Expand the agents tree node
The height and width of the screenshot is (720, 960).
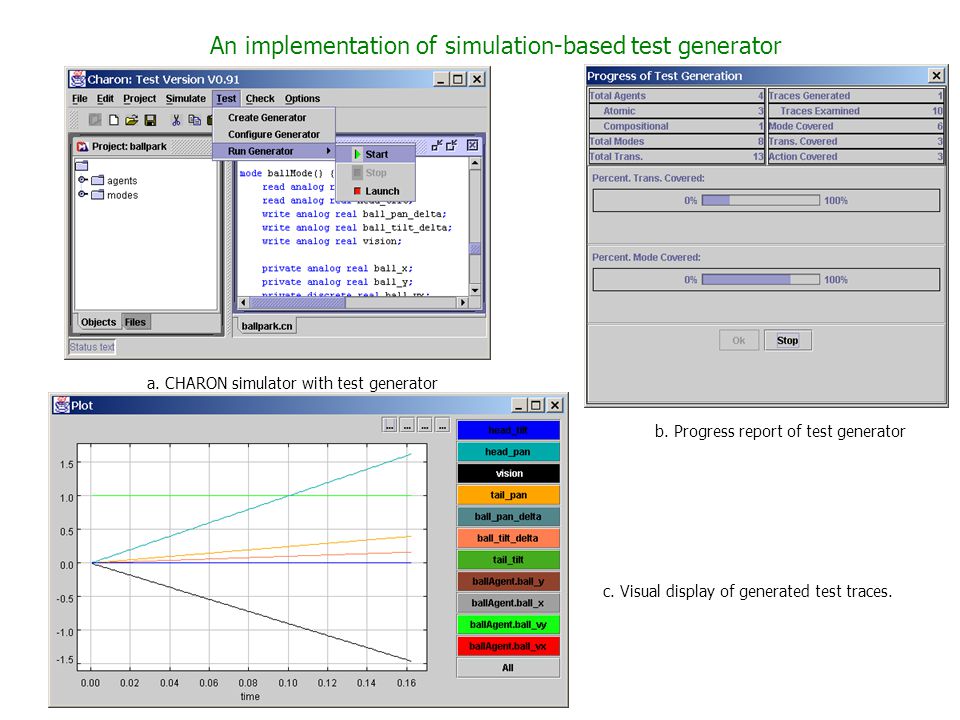point(82,180)
